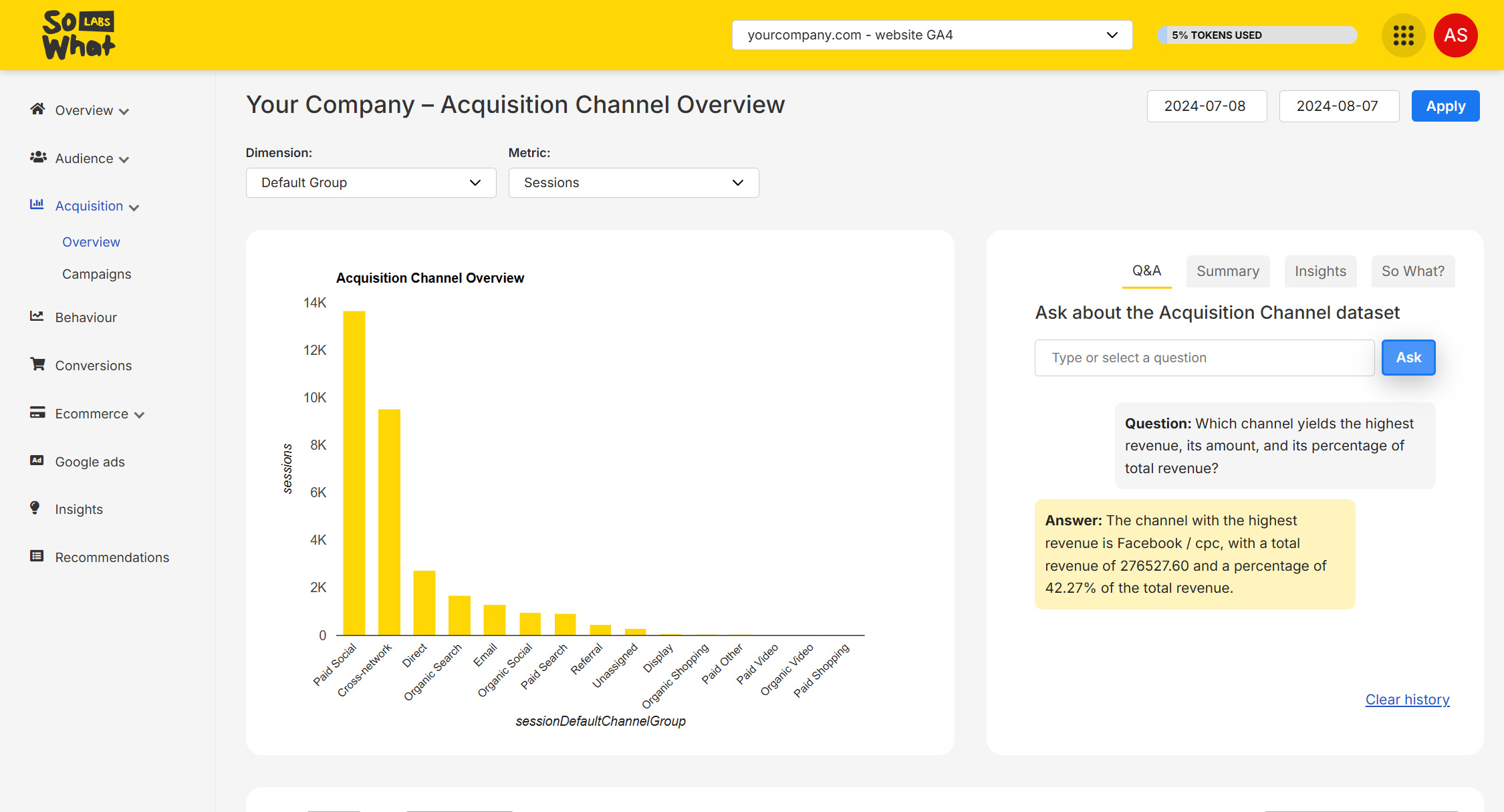Click the Behaviour line chart icon

(37, 316)
